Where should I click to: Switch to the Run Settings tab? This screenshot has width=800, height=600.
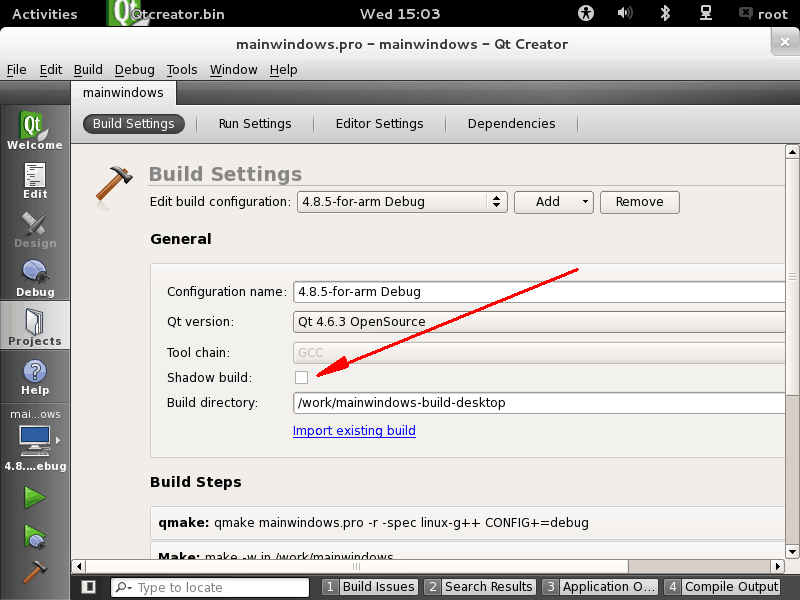coord(255,123)
